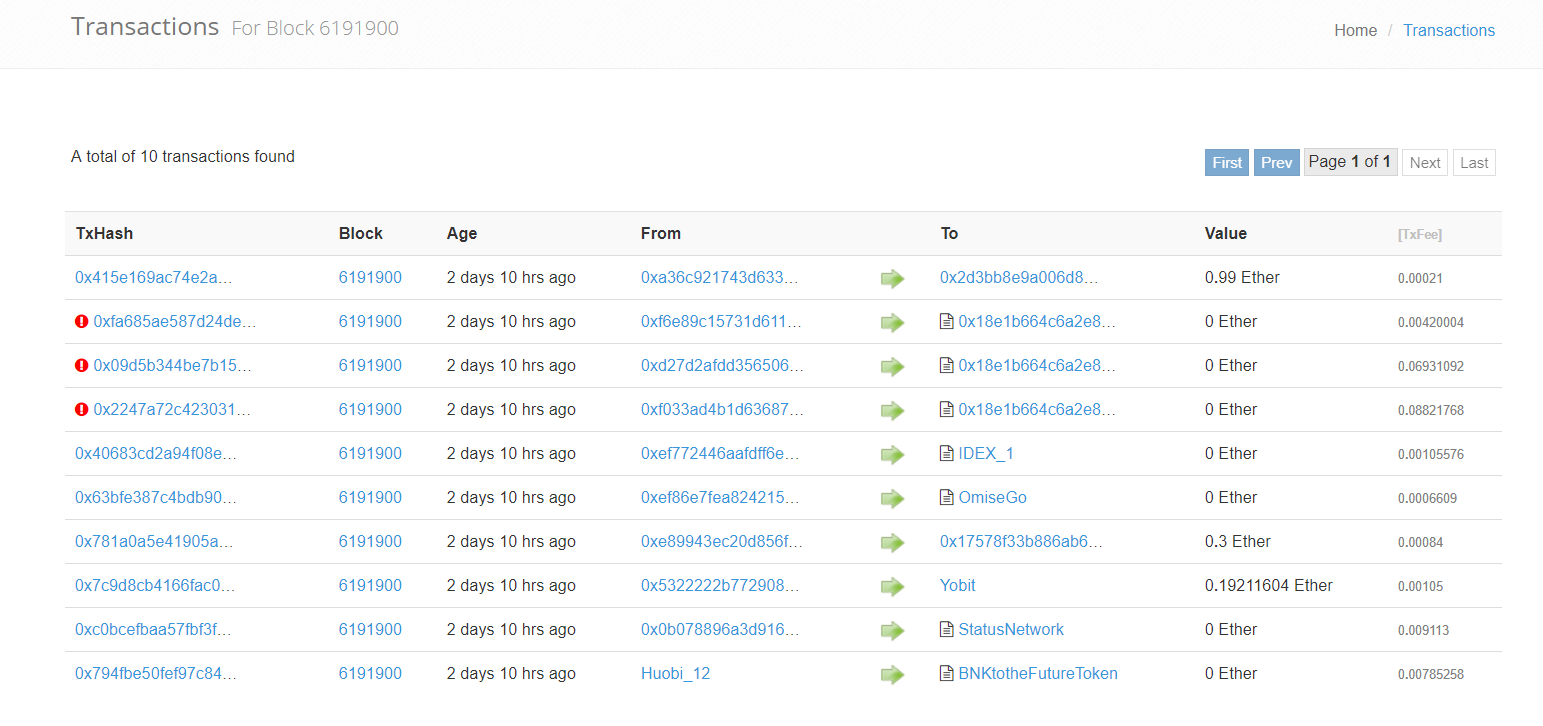Open the Huobi_12 sender link
This screenshot has width=1543, height=726.
tap(675, 674)
